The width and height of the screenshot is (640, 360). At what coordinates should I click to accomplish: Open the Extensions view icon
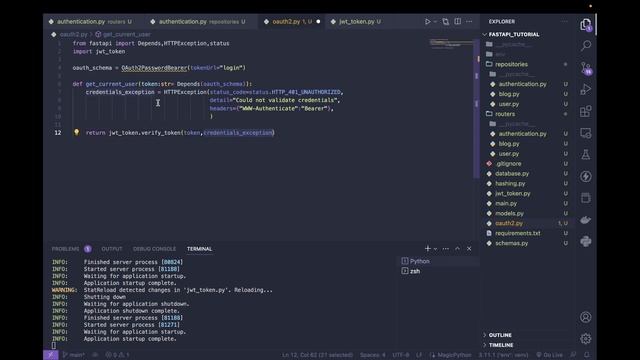pos(586,111)
